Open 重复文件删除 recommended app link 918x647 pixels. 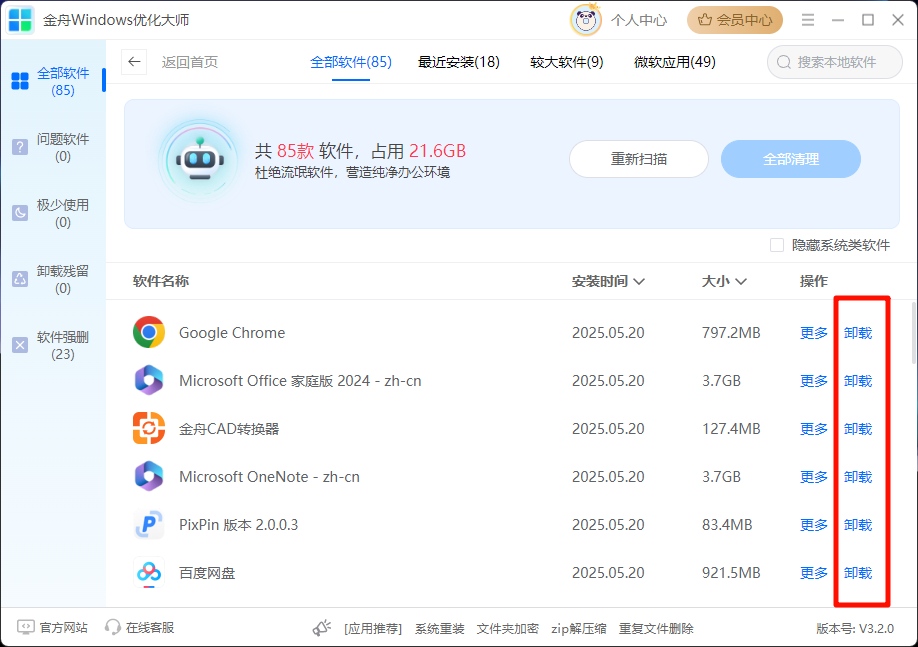[x=656, y=628]
